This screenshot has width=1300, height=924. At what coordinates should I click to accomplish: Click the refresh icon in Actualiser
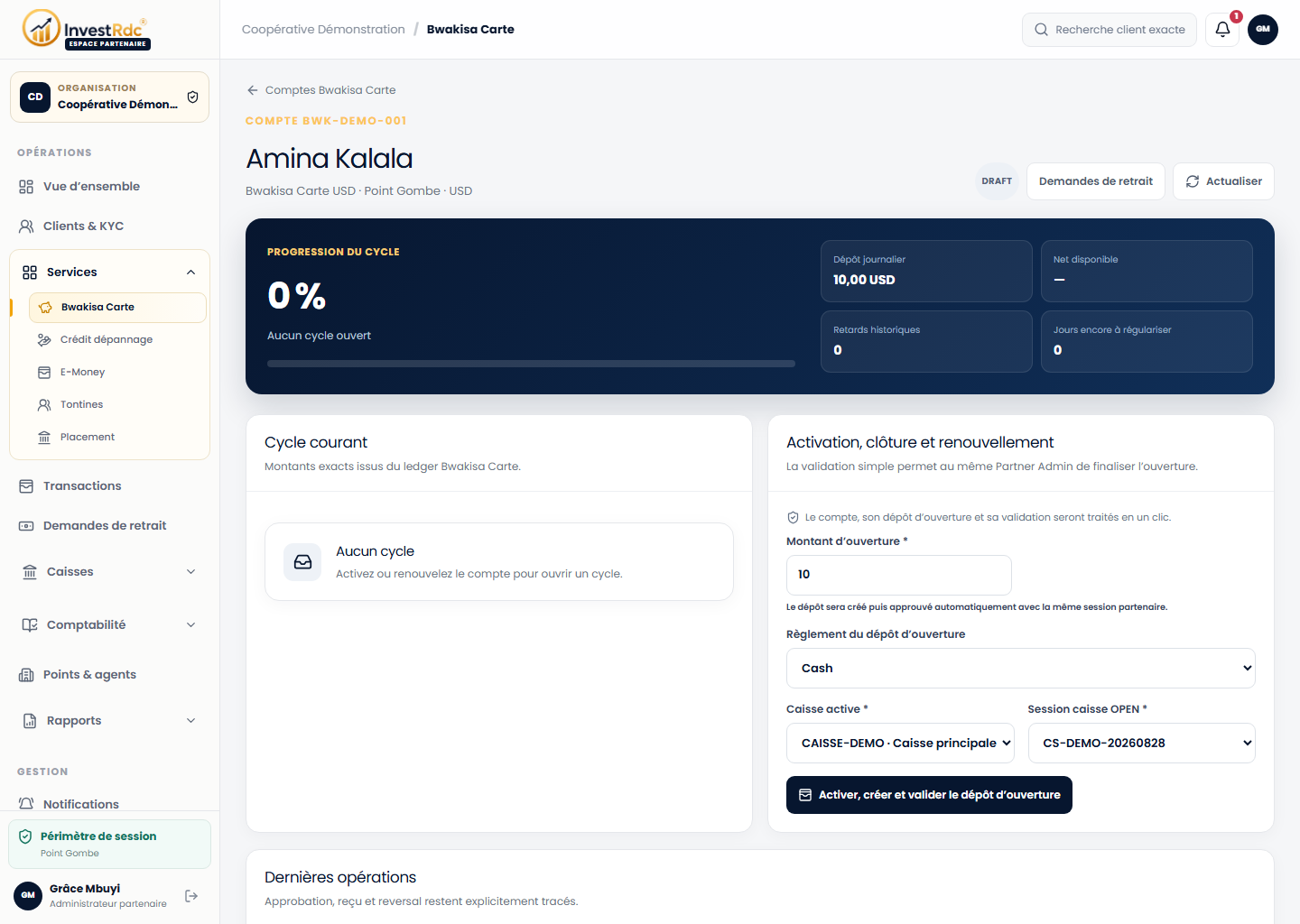[1193, 181]
